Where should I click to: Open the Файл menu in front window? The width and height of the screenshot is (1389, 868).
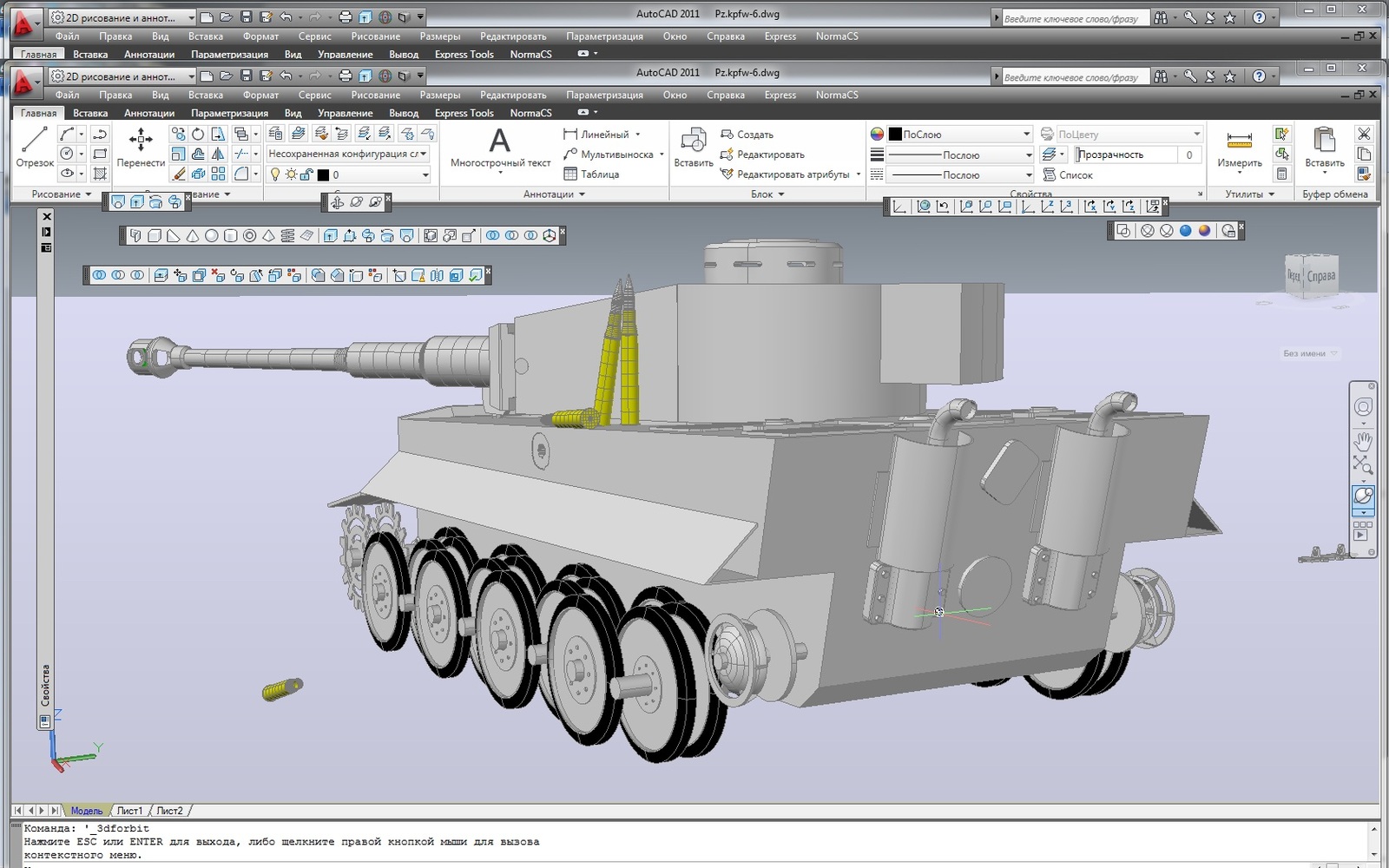67,95
